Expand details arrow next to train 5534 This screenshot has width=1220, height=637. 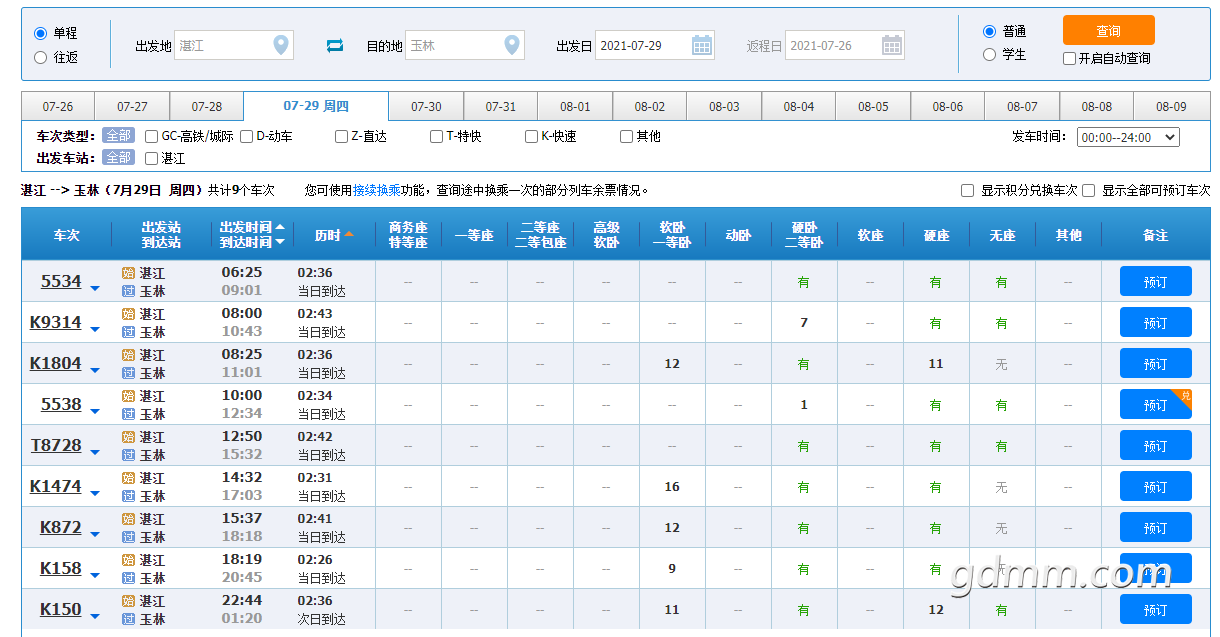pos(95,289)
